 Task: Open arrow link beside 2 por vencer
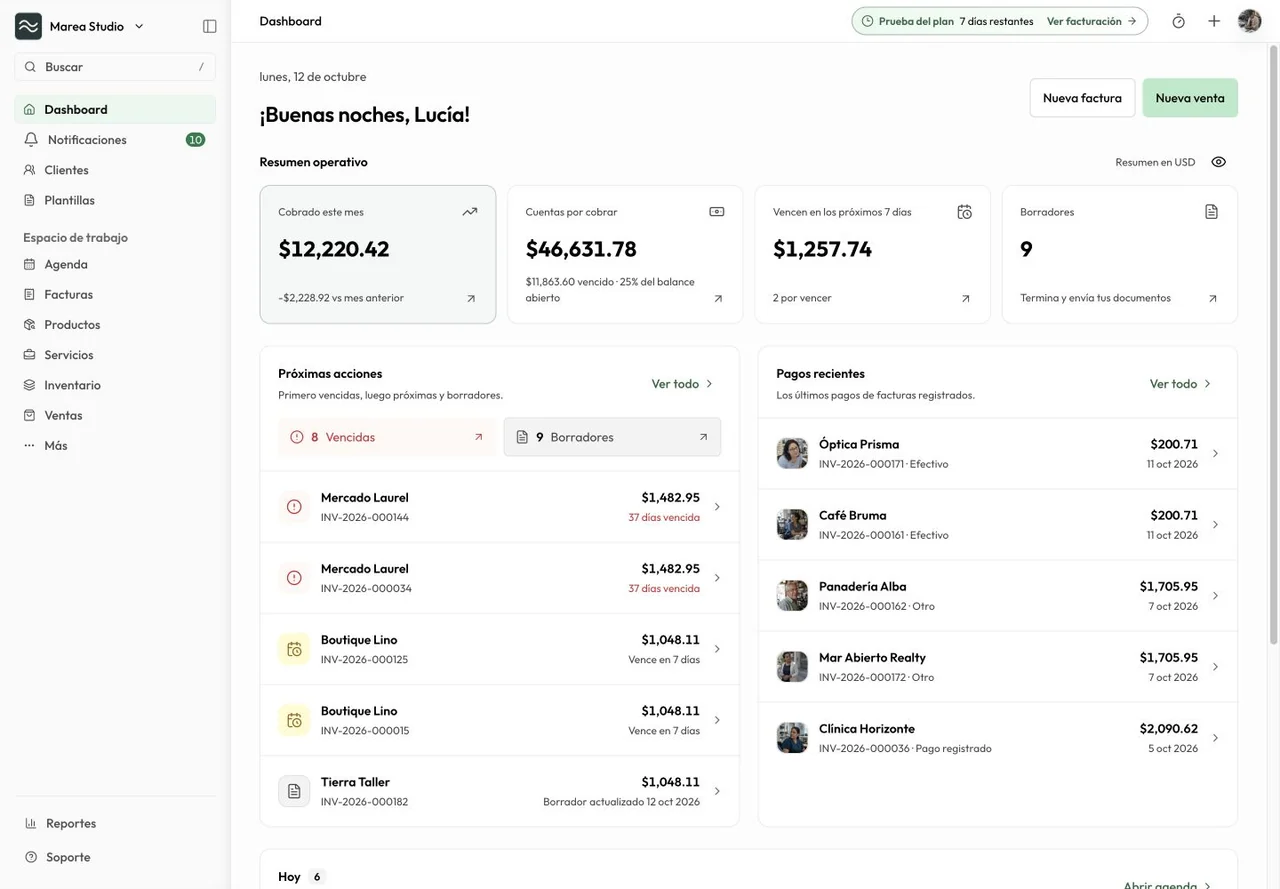pos(966,298)
